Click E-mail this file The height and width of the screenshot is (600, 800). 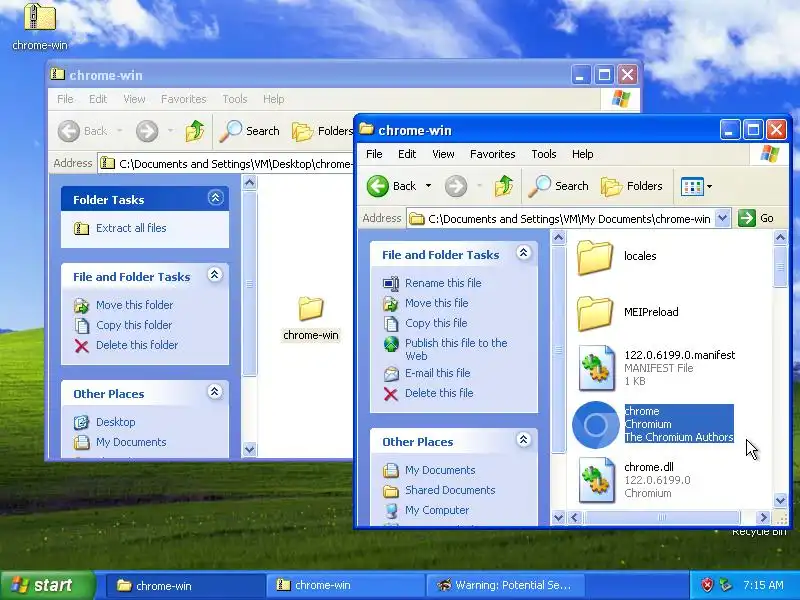coord(437,373)
